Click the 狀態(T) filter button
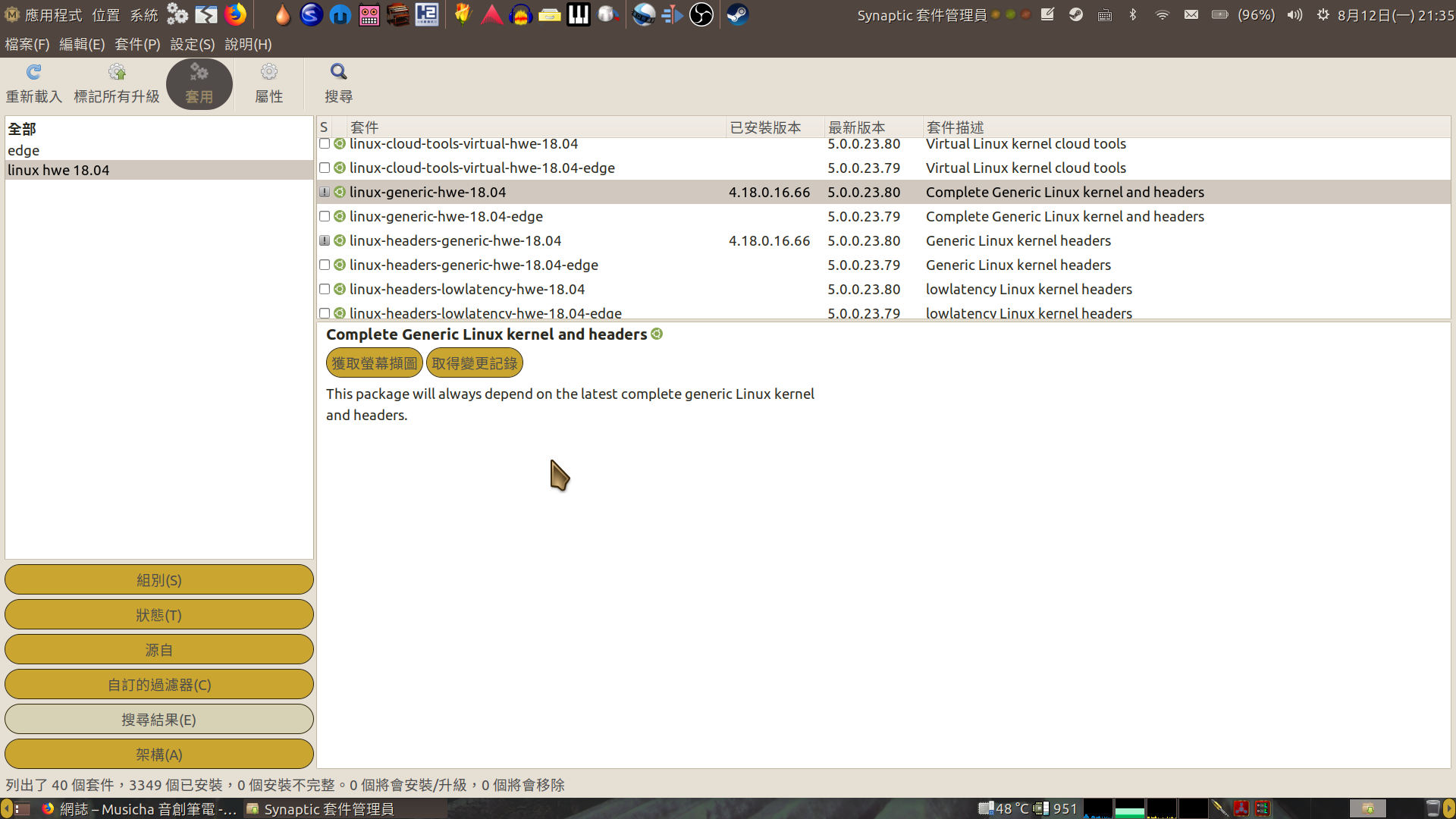The height and width of the screenshot is (819, 1456). (158, 614)
